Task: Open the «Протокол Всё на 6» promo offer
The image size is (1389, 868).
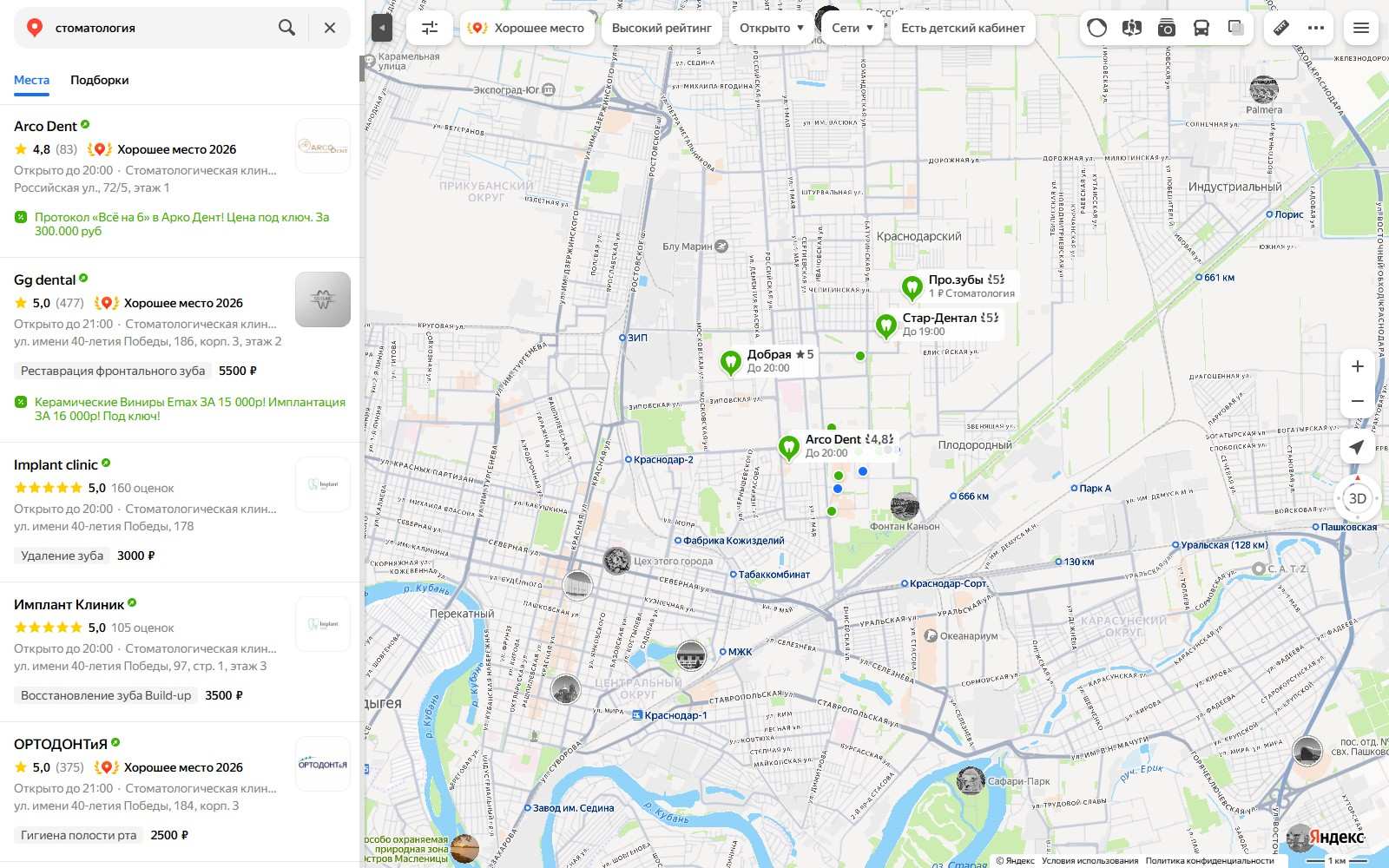Action: (x=181, y=224)
